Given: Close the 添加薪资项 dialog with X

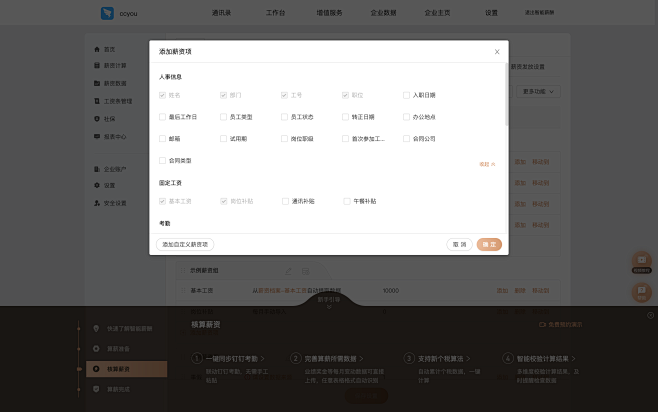Looking at the screenshot, I should [x=497, y=51].
